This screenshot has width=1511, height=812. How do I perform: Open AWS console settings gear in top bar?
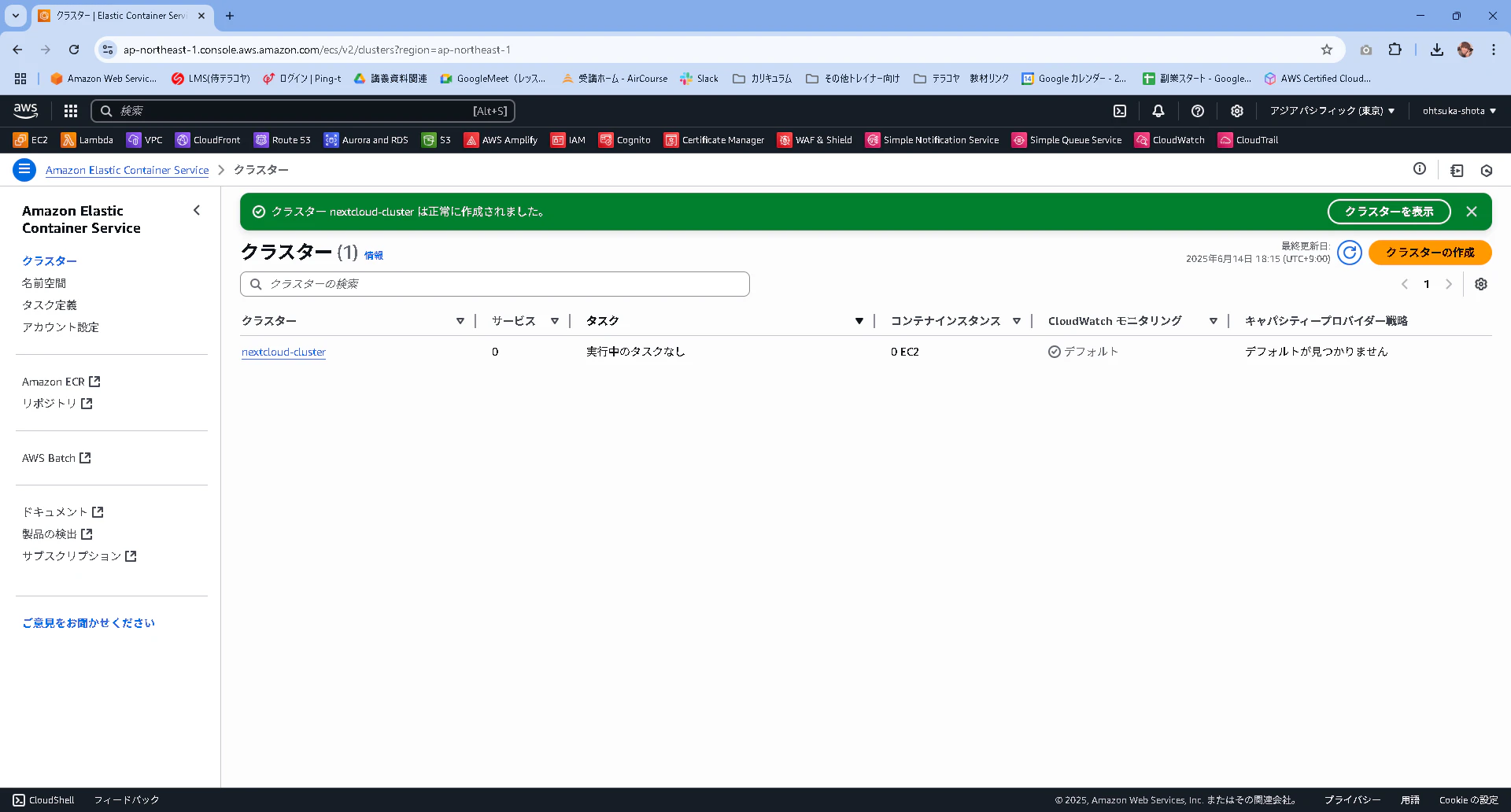click(1237, 111)
